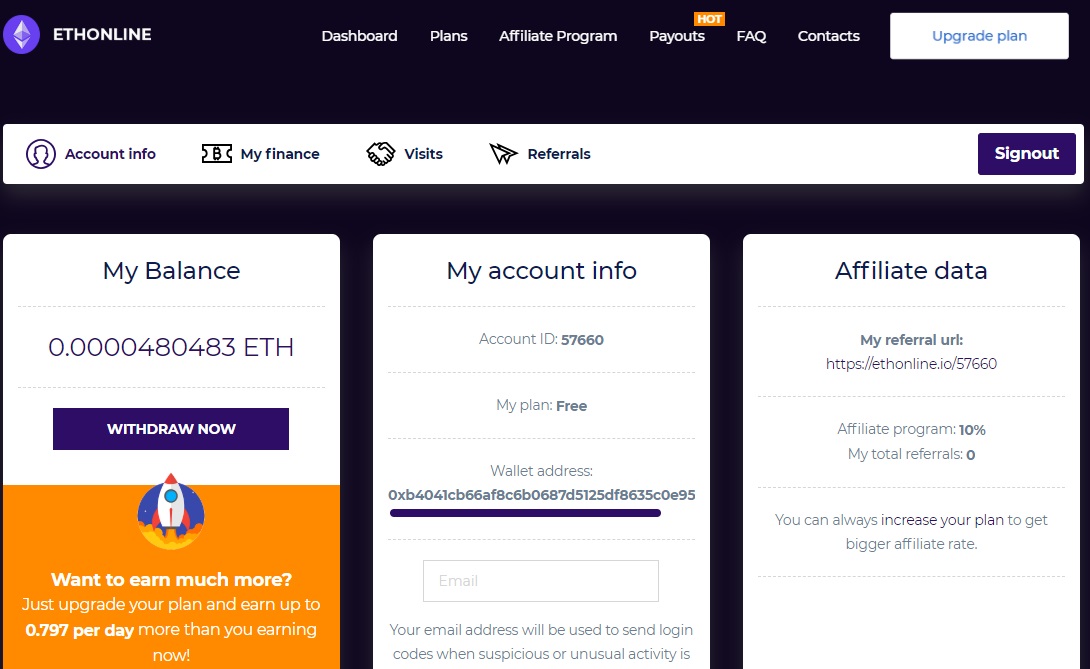Open the FAQ page
Image resolution: width=1090 pixels, height=669 pixels.
coord(751,36)
